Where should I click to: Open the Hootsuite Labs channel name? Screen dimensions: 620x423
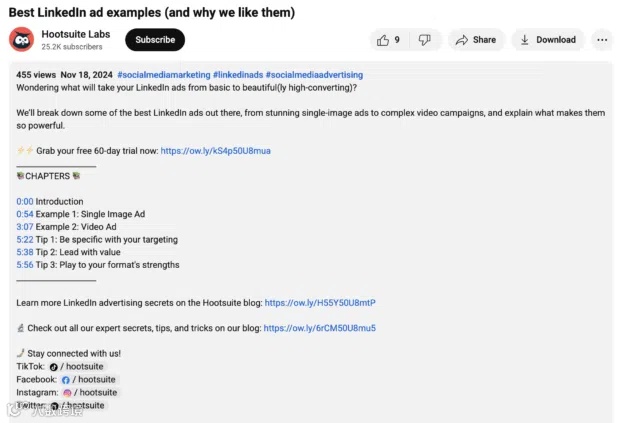point(76,34)
